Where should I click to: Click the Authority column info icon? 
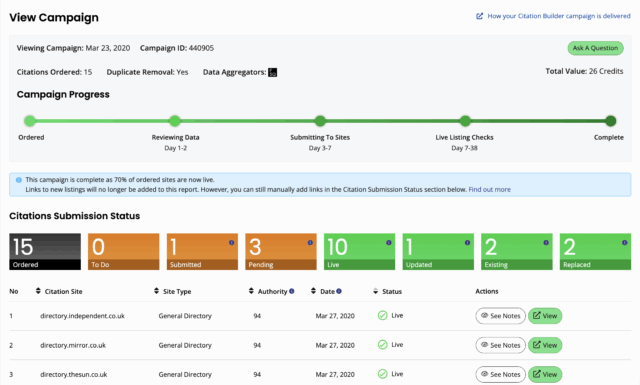pyautogui.click(x=291, y=291)
